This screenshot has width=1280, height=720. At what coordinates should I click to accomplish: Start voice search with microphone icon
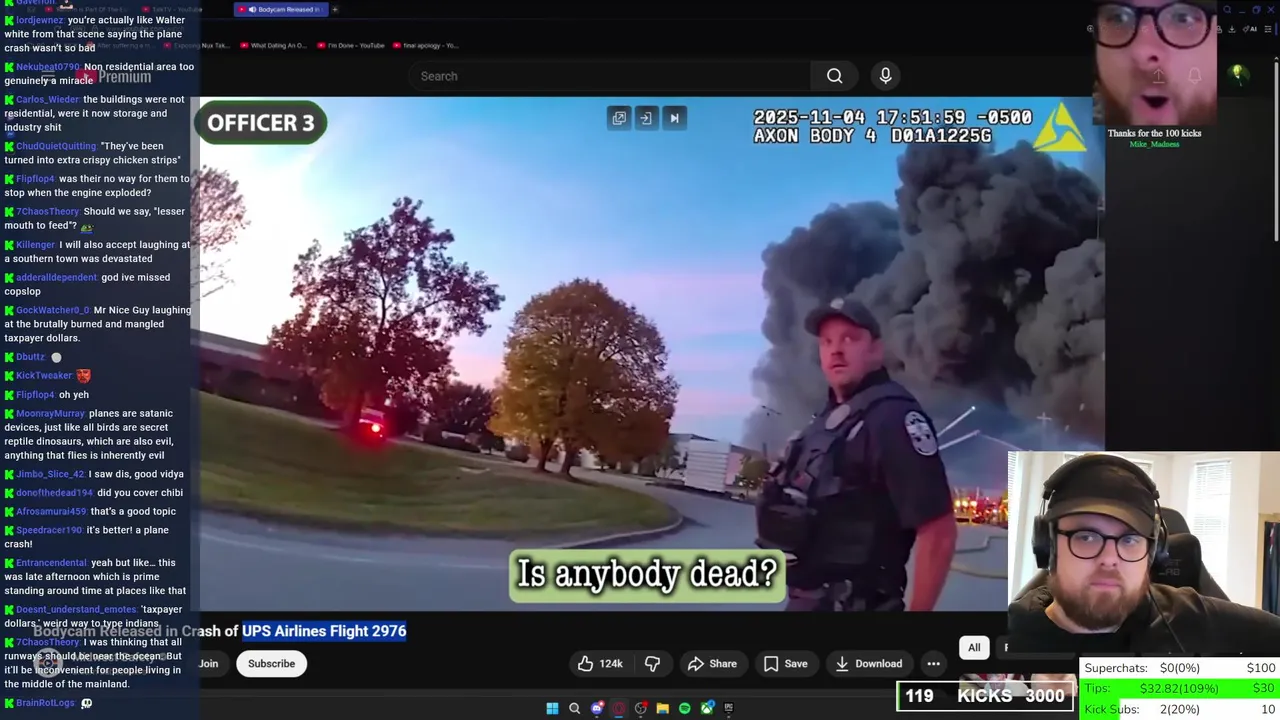[885, 76]
